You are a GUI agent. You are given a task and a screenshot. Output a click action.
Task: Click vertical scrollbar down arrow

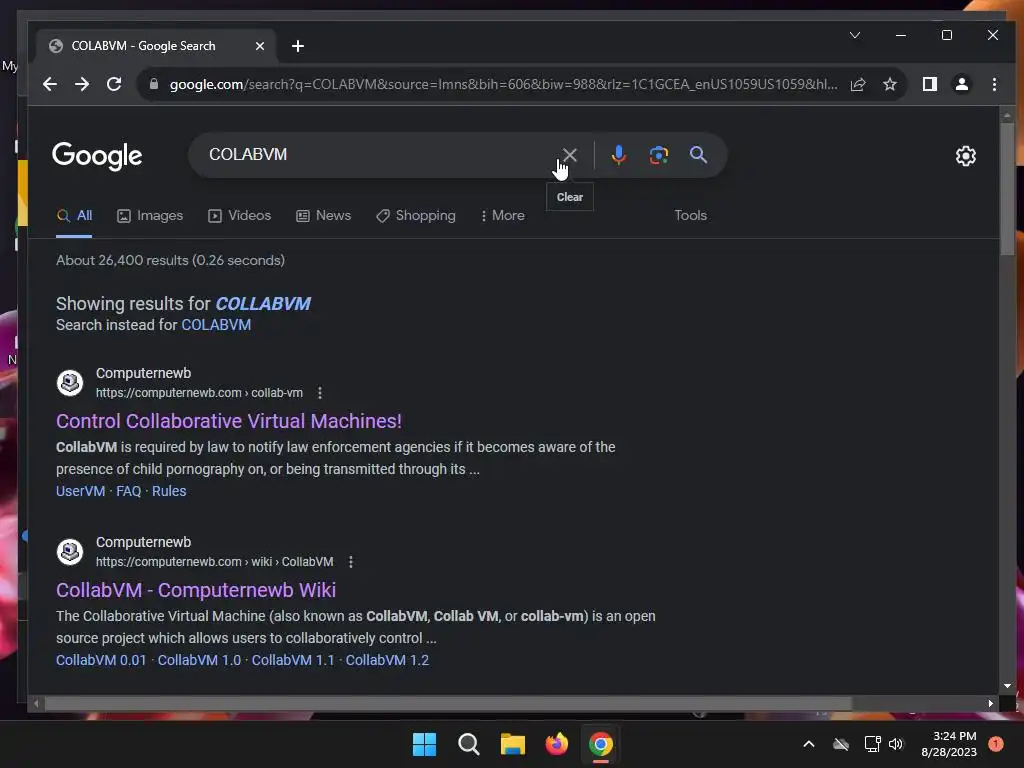pyautogui.click(x=1006, y=686)
